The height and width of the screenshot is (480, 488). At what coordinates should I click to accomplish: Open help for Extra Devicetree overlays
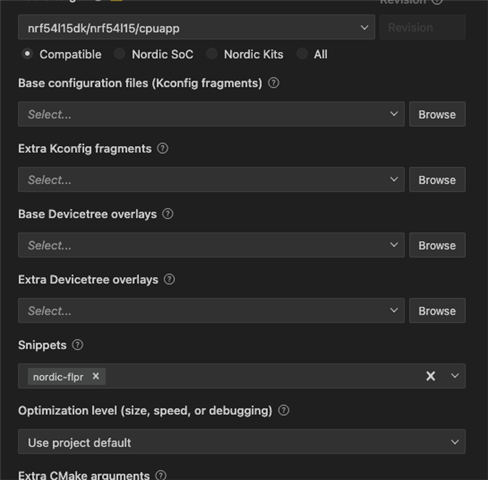click(x=169, y=279)
